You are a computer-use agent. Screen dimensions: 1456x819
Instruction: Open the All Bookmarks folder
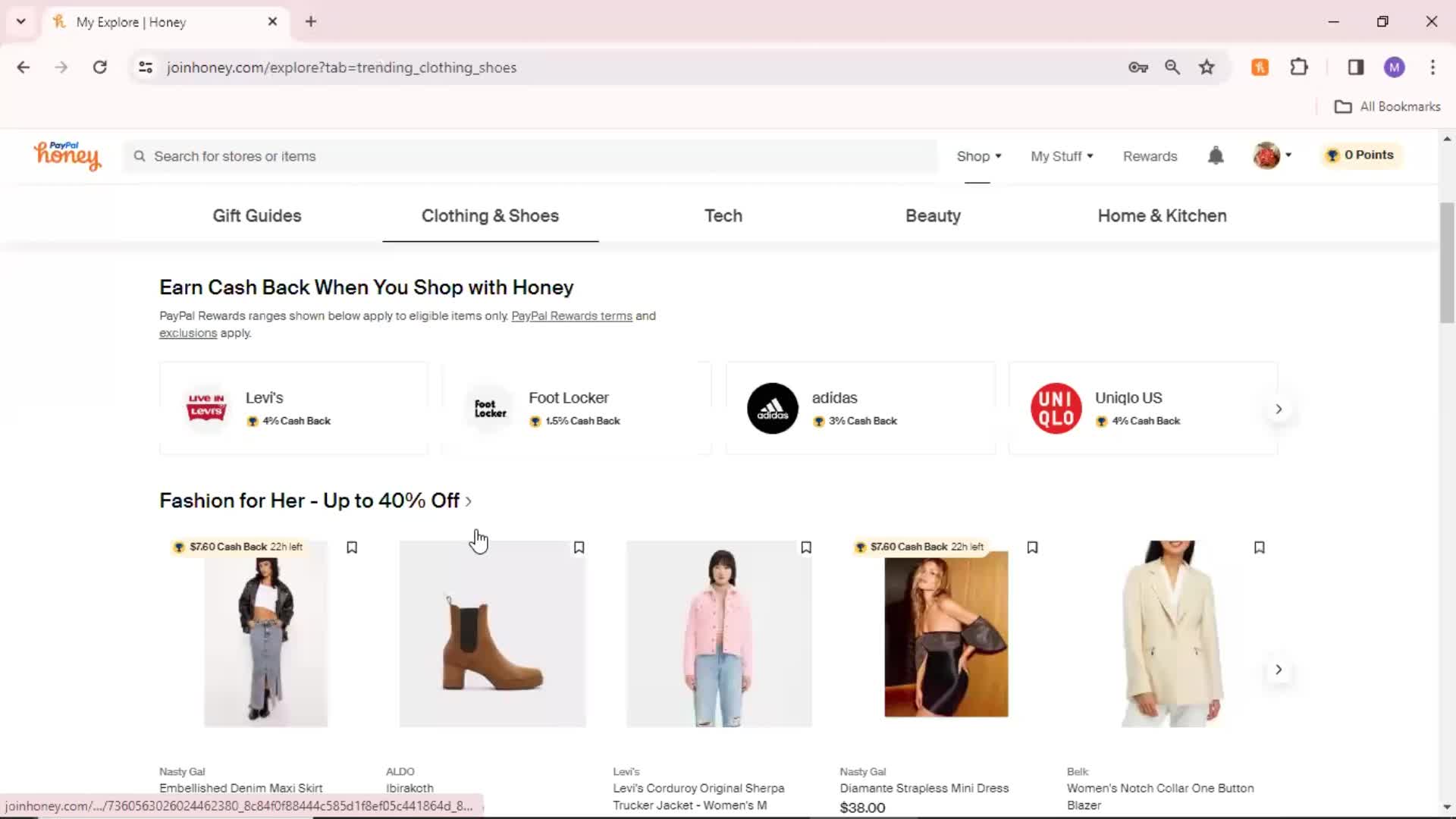click(1387, 106)
